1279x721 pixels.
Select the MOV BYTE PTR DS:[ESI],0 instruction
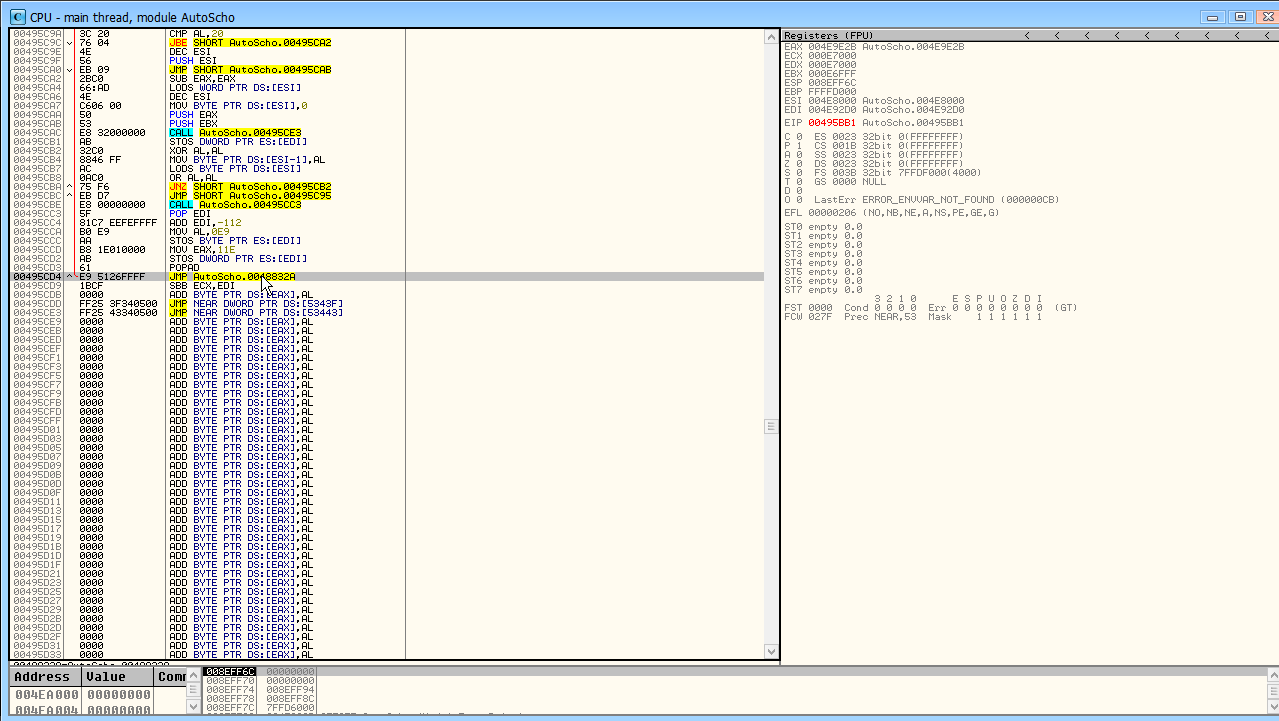pyautogui.click(x=238, y=105)
